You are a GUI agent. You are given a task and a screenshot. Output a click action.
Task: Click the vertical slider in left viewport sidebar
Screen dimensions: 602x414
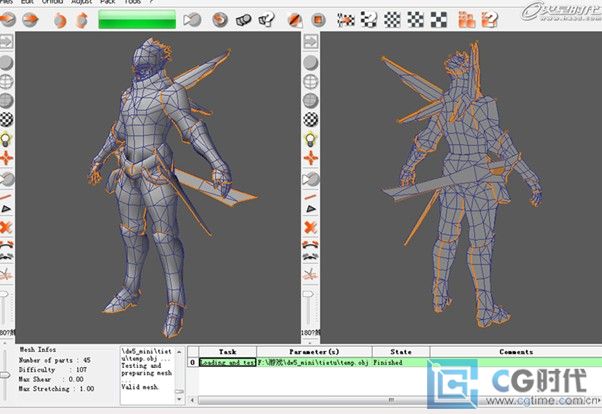4,307
